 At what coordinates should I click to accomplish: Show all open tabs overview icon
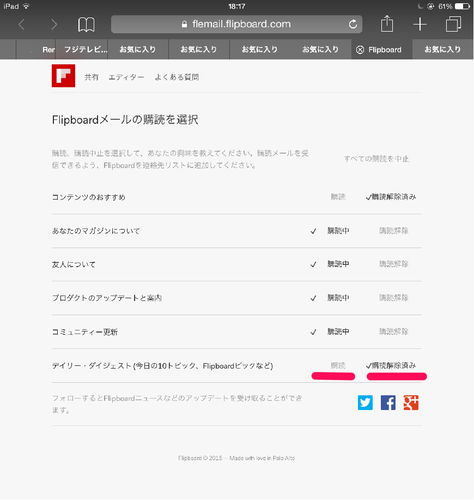pos(453,24)
